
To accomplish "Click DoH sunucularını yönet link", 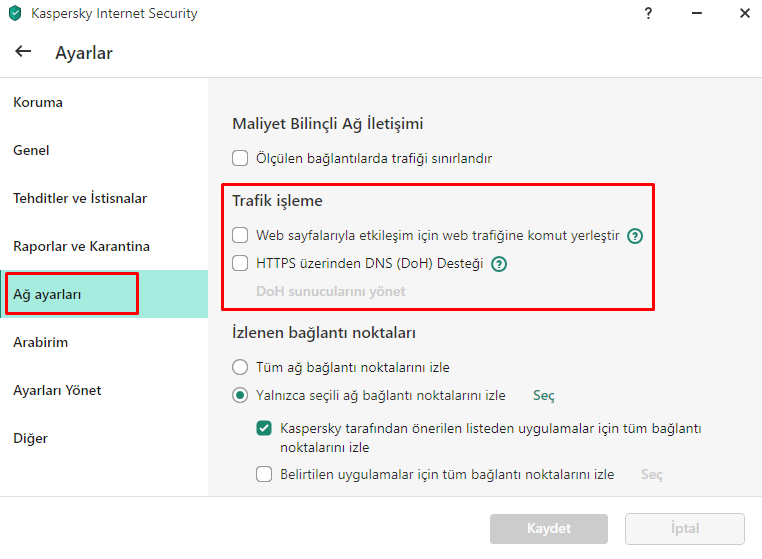I will pos(330,291).
